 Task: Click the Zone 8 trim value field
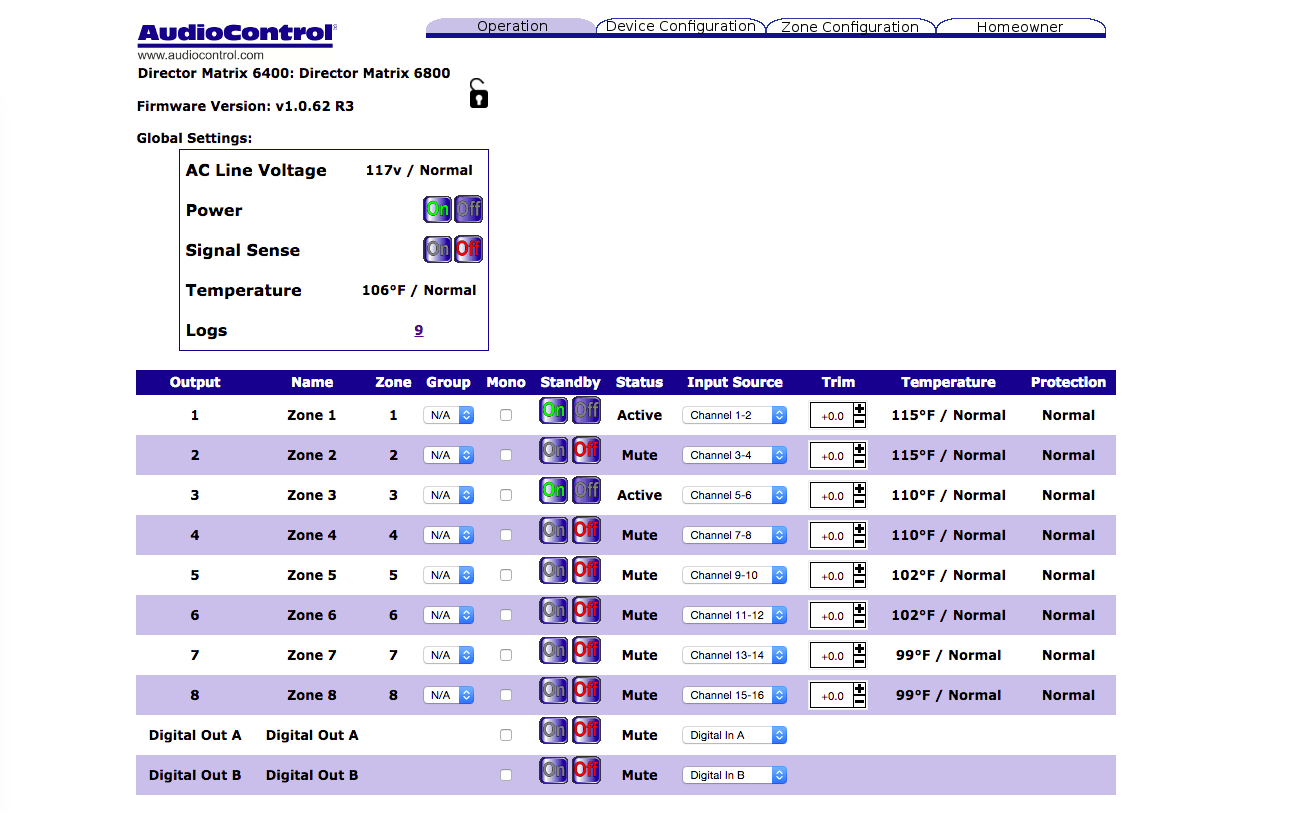coord(832,696)
